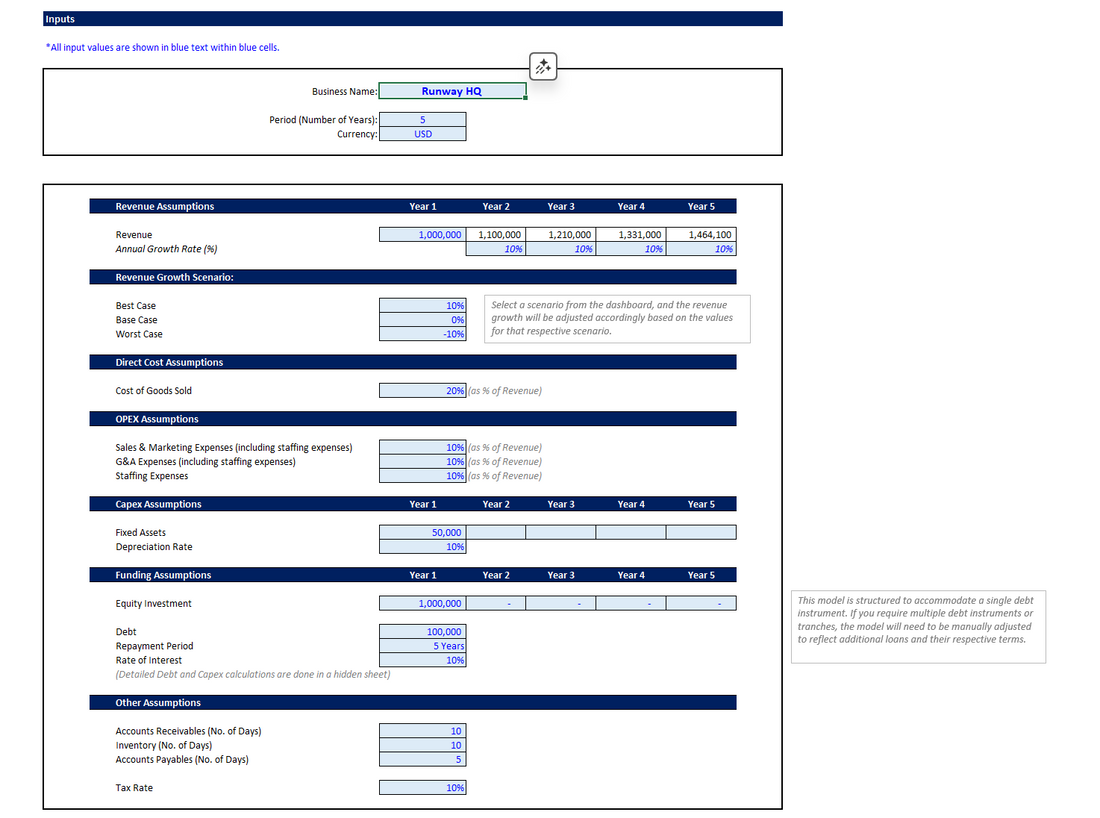Click the Depreciation Rate cell
1100x818 pixels.
(x=422, y=546)
